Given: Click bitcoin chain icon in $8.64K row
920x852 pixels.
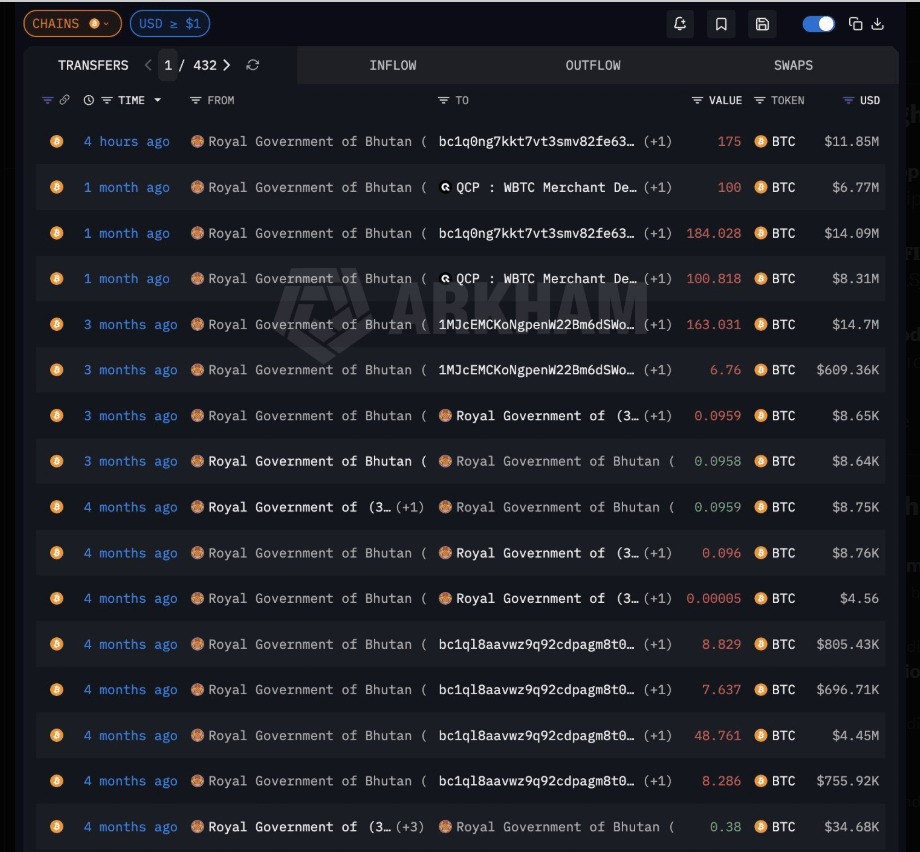Looking at the screenshot, I should click(x=57, y=461).
